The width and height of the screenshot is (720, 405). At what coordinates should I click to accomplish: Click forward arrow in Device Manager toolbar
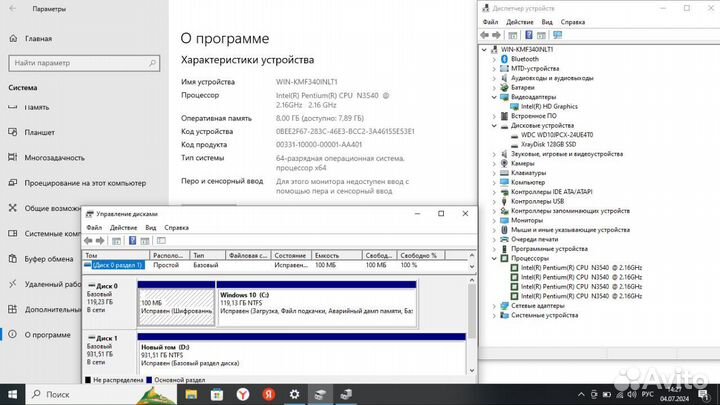496,35
